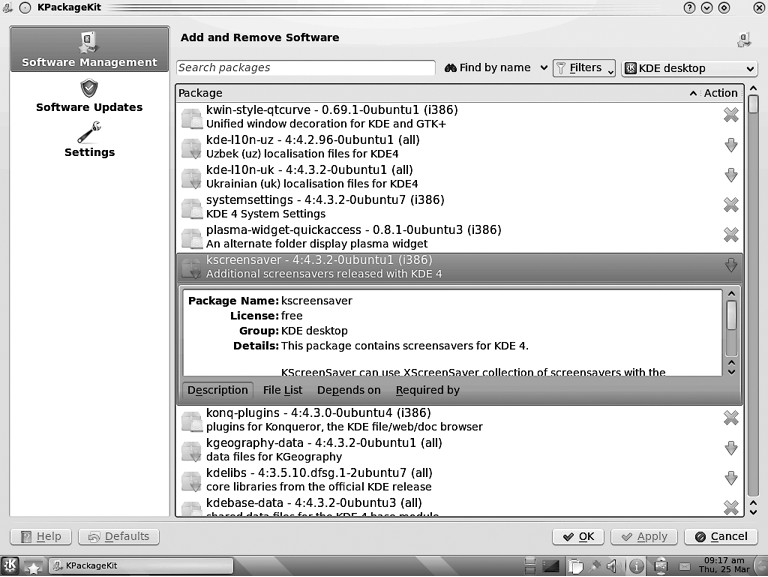This screenshot has height=577, width=768.
Task: Click install arrow for kde-l10n-uz package
Action: [731, 146]
